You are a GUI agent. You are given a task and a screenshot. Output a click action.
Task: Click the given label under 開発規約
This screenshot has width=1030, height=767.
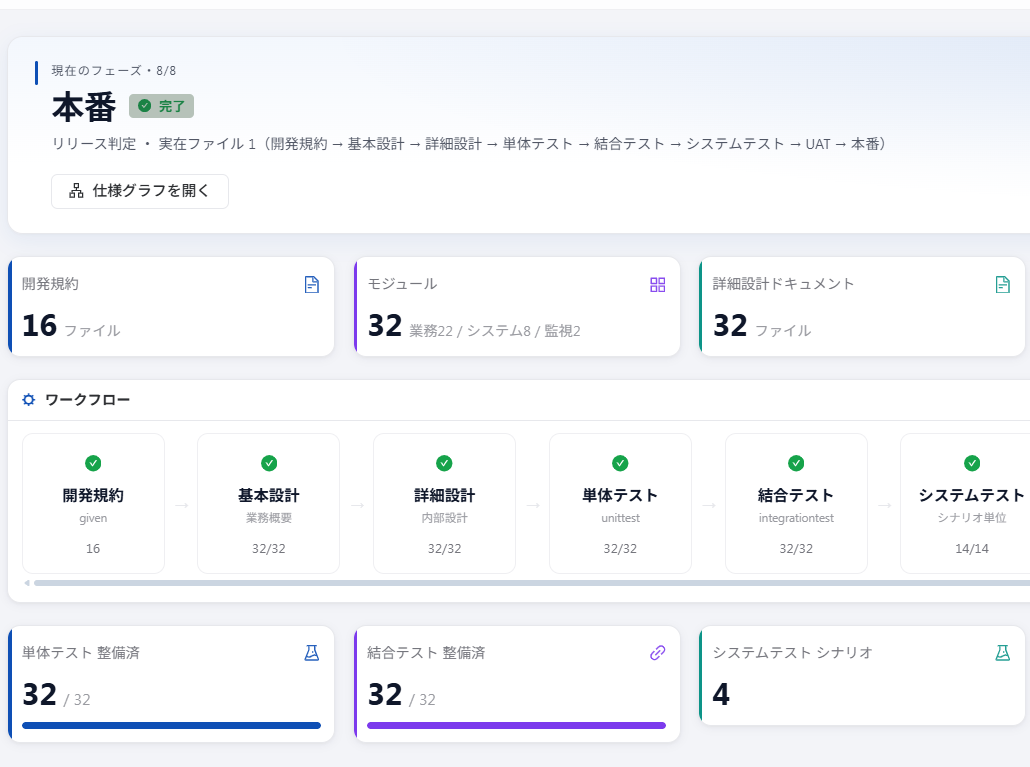(93, 518)
